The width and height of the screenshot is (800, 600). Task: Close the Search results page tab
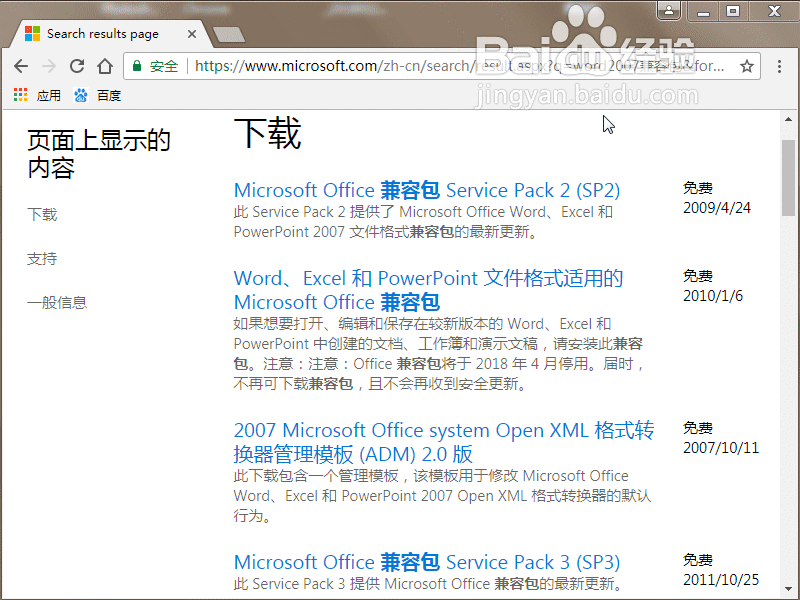(x=192, y=34)
